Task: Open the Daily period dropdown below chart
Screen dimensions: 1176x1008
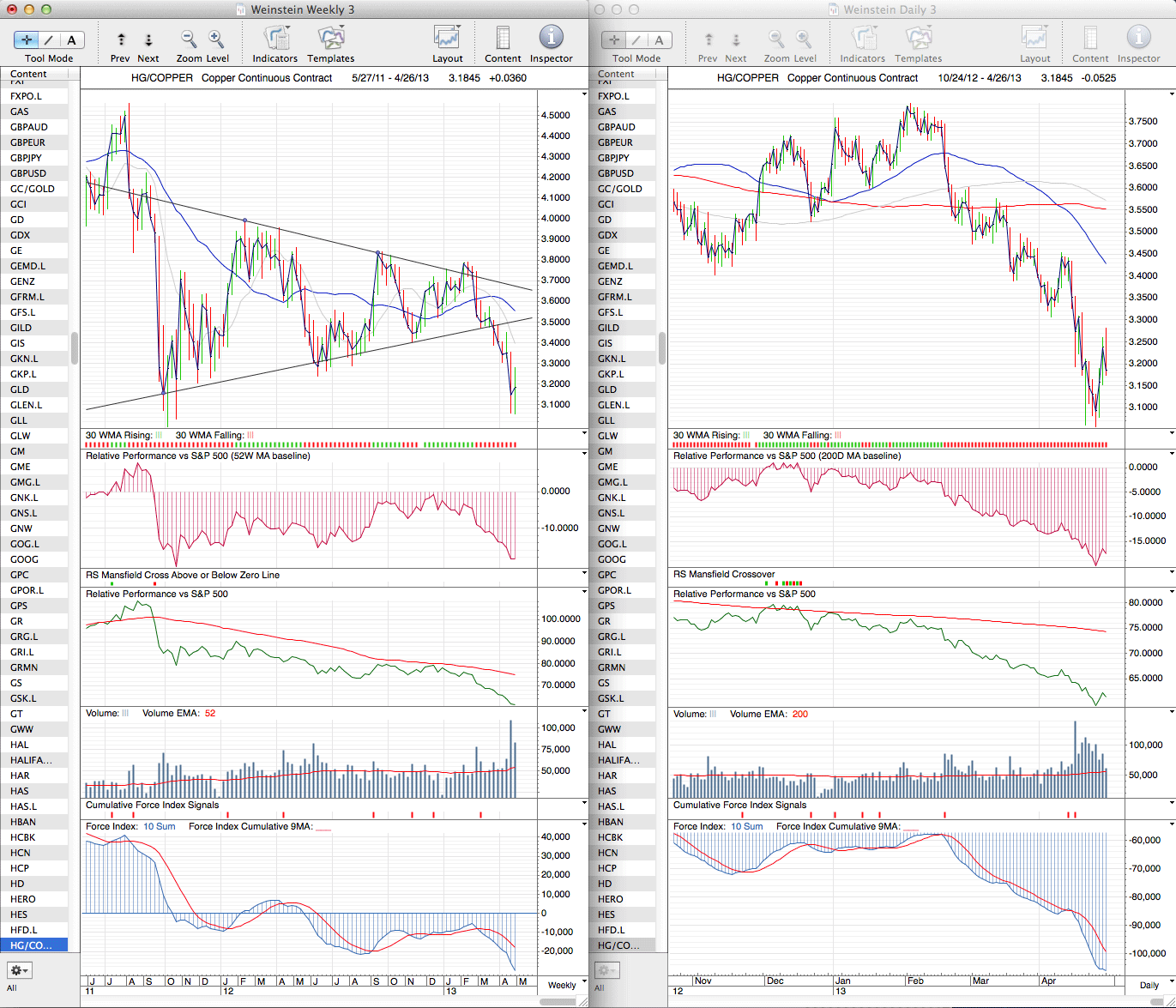Action: coord(1171,981)
